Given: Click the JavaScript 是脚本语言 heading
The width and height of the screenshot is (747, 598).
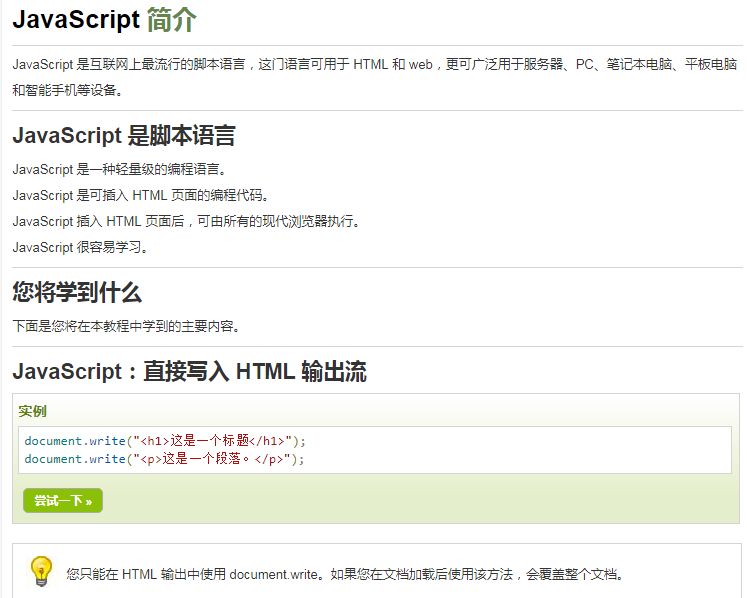Looking at the screenshot, I should point(124,136).
